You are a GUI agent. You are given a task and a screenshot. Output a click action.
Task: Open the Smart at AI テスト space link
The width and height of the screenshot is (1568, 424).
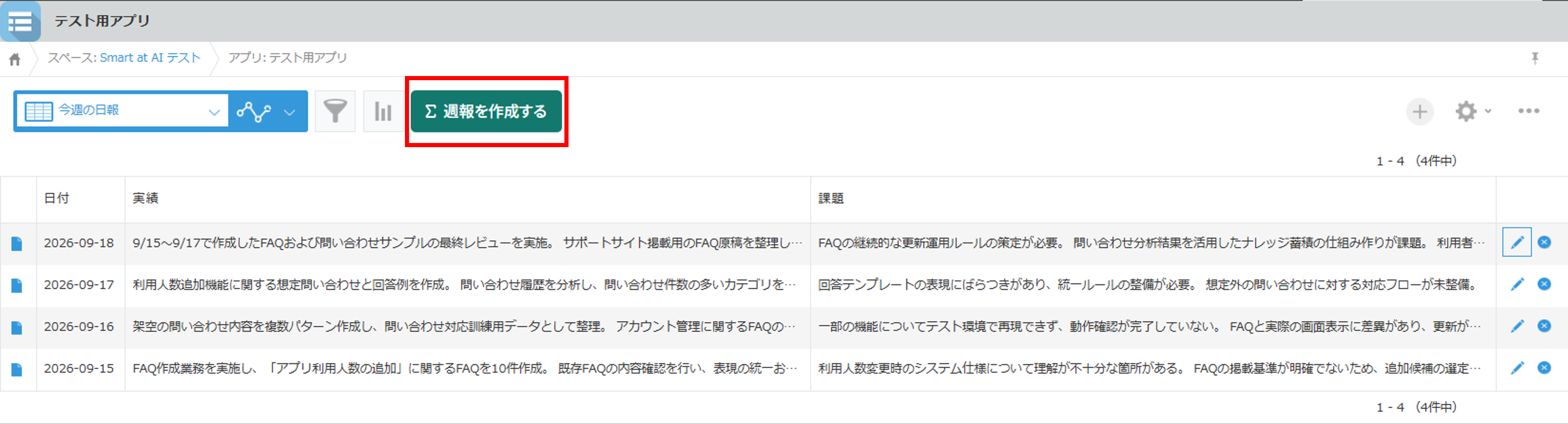click(x=150, y=58)
